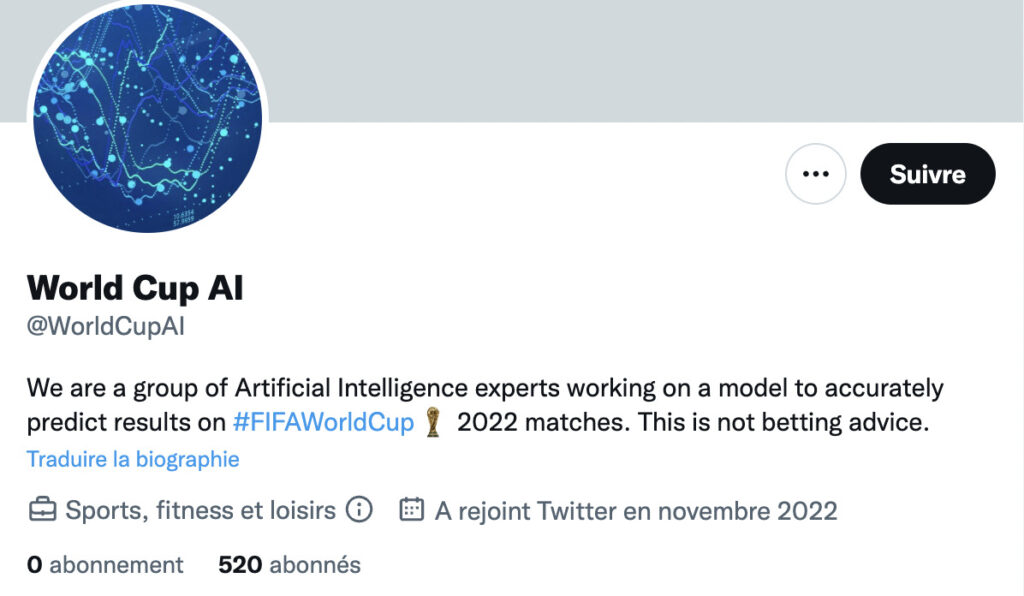Click the @WorldCupAI handle

pyautogui.click(x=106, y=326)
